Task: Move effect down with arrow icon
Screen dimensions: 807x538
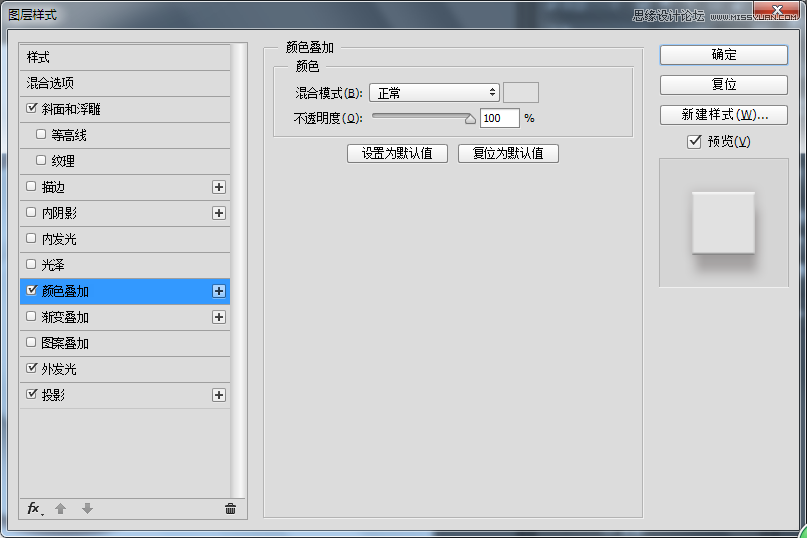Action: [87, 509]
